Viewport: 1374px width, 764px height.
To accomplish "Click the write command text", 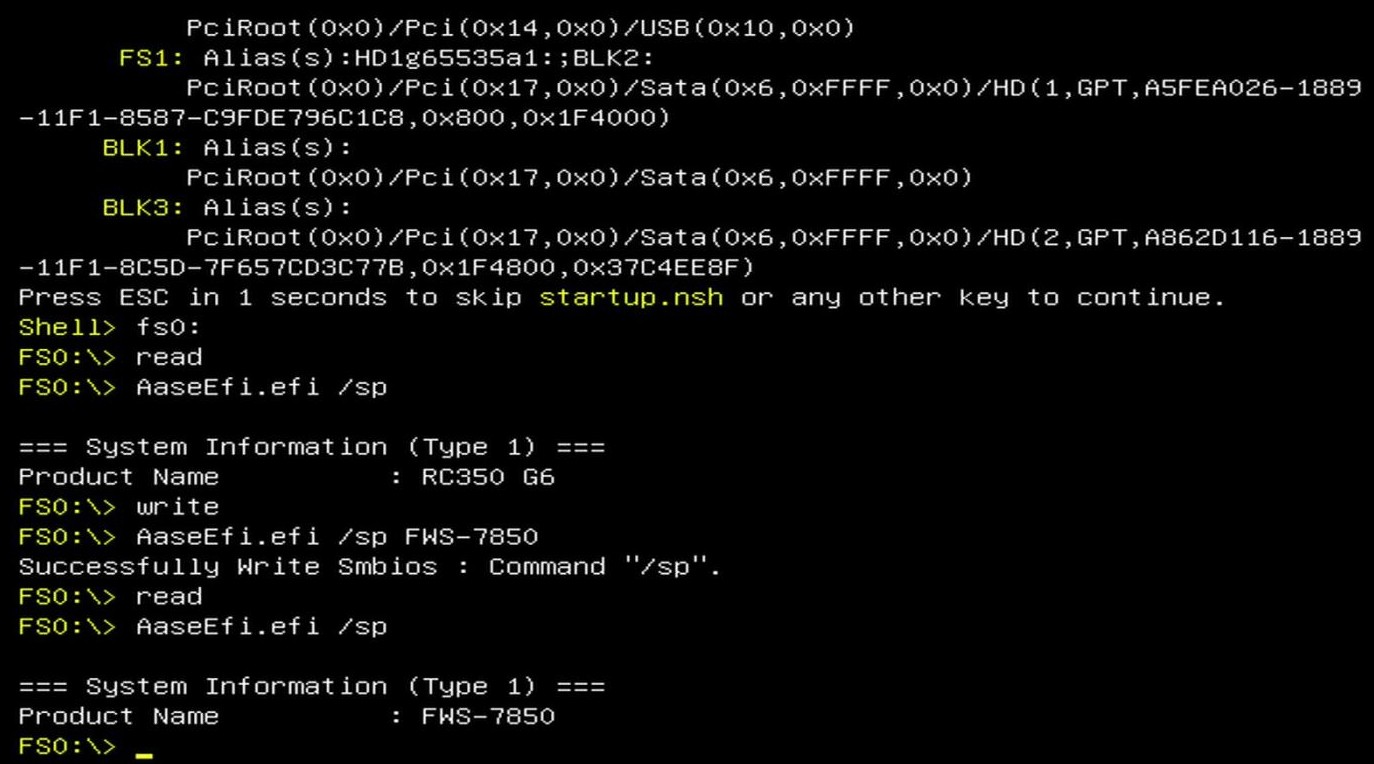I will (x=177, y=506).
